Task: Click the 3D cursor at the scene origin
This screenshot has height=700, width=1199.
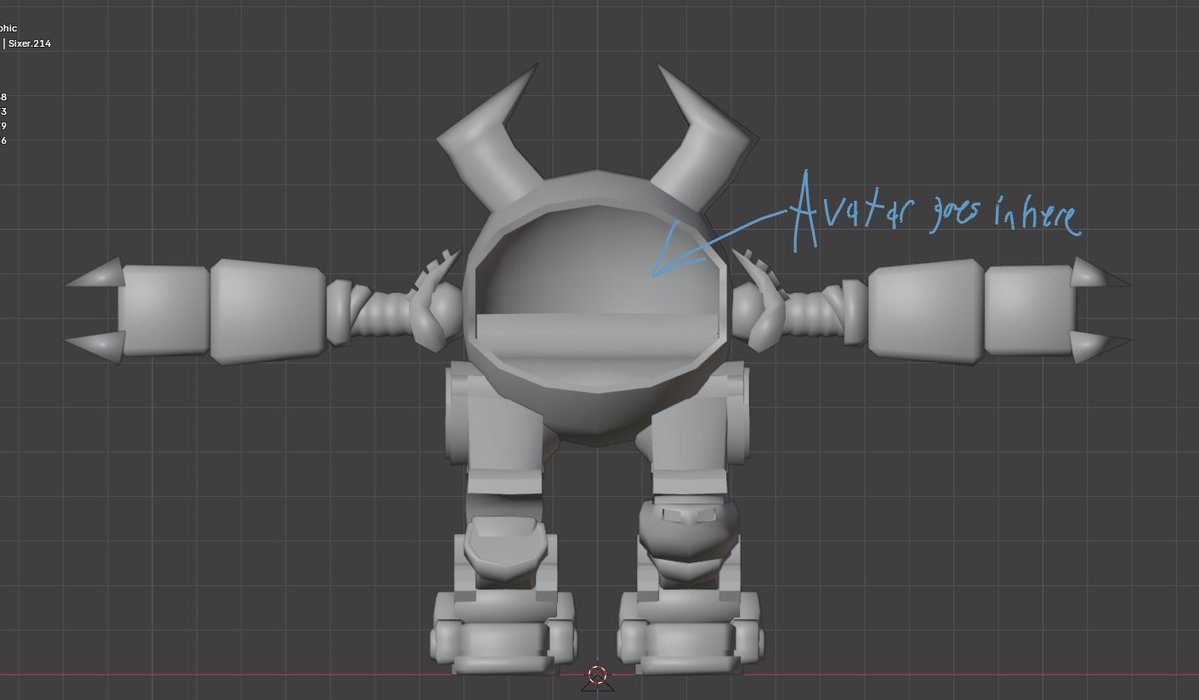Action: click(x=597, y=675)
